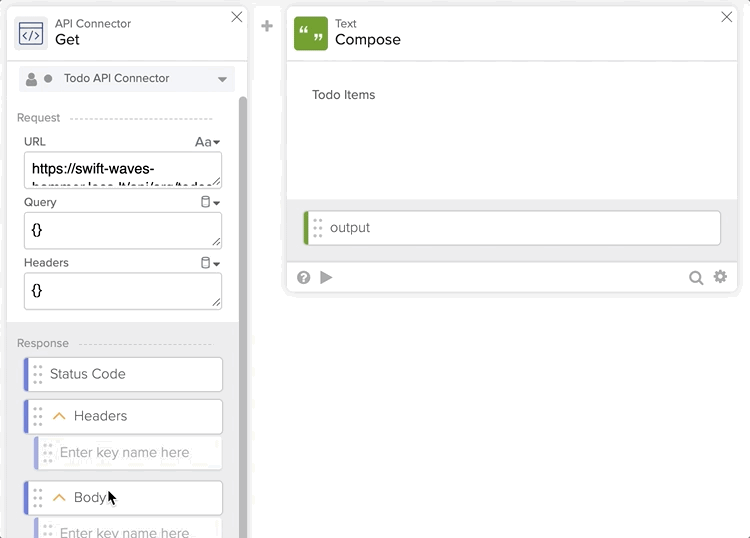This screenshot has width=750, height=538.
Task: Click the search magnifier icon
Action: tap(696, 277)
